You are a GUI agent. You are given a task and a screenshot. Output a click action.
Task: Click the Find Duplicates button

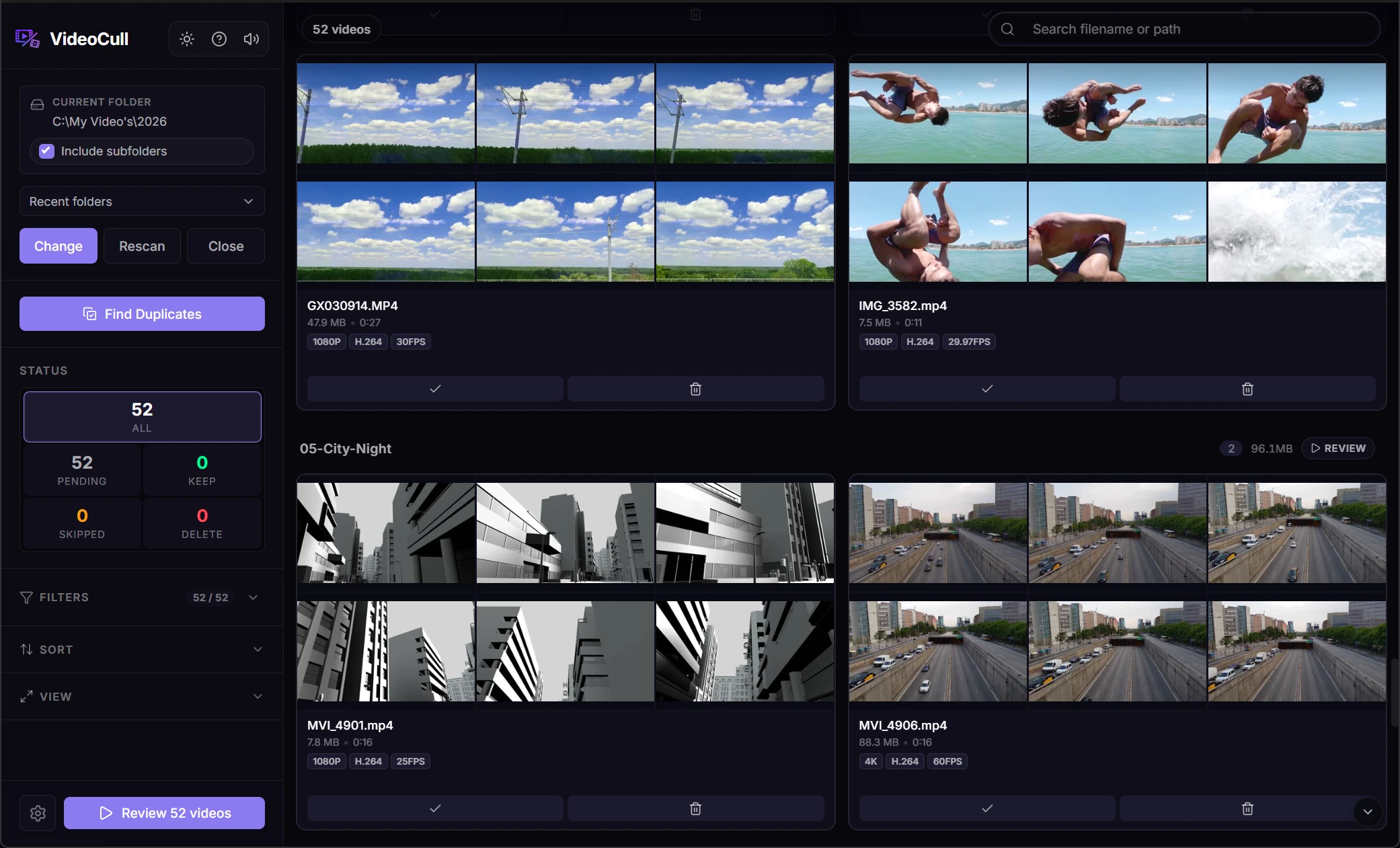click(x=142, y=314)
